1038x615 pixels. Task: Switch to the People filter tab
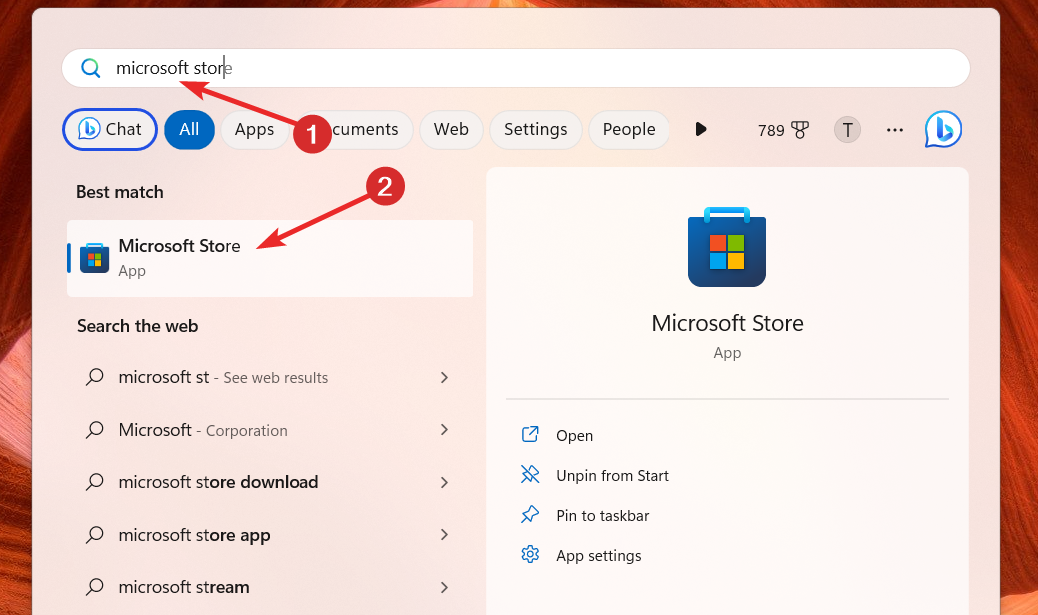(629, 129)
